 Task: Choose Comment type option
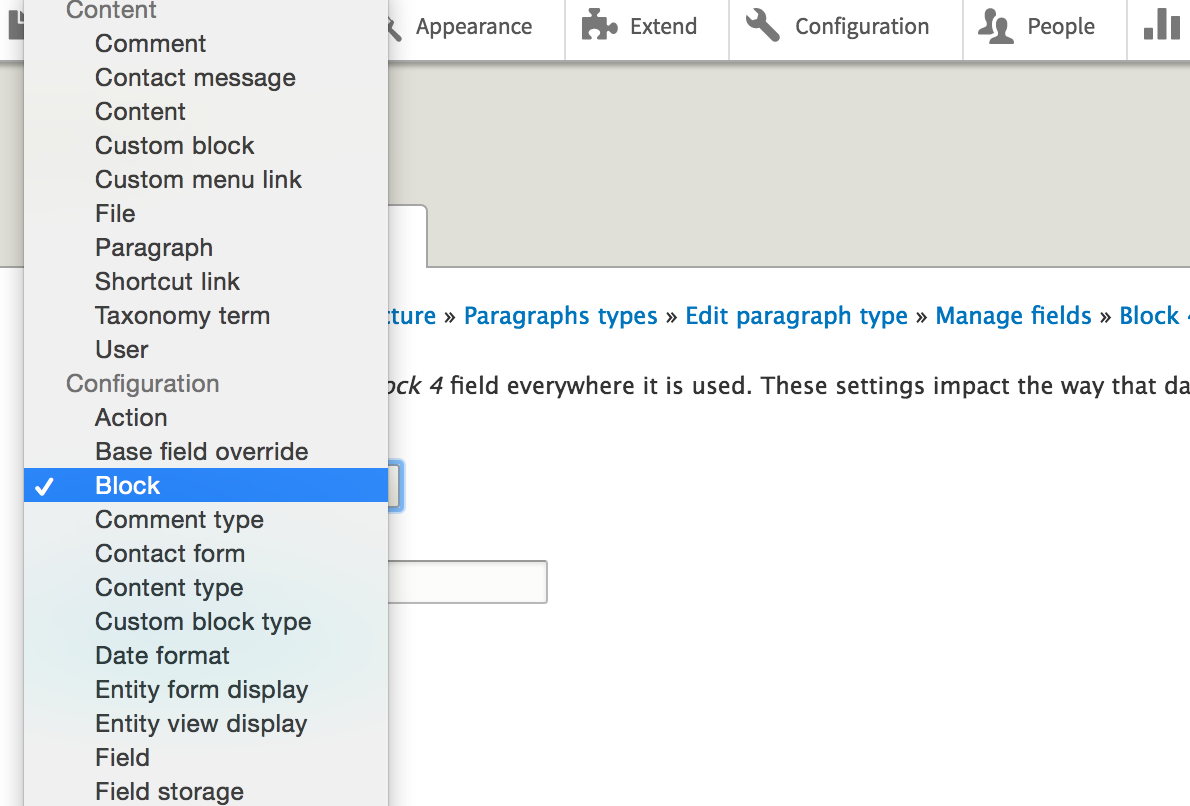point(206,519)
